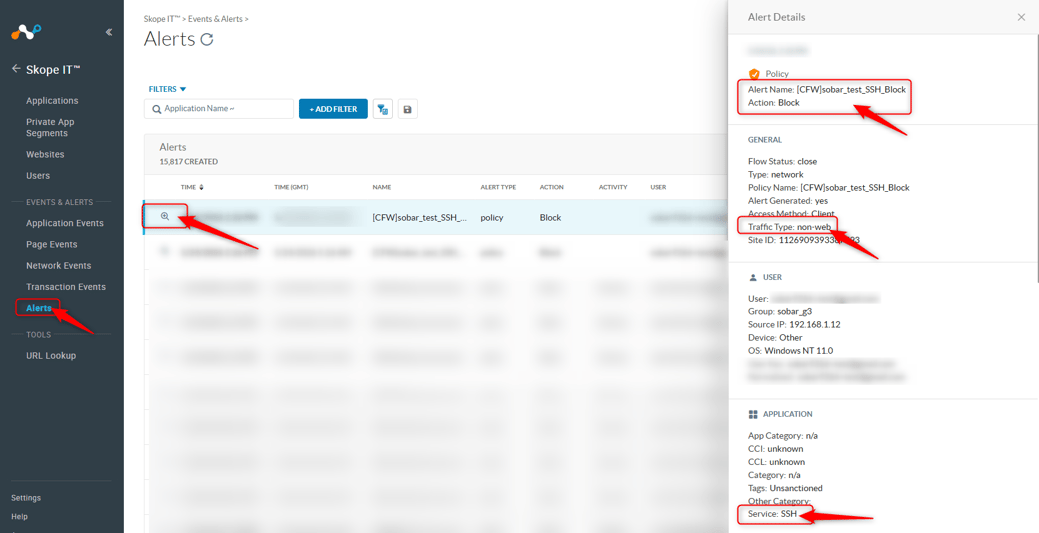
Task: Click the Netskope logo icon
Action: coord(27,31)
